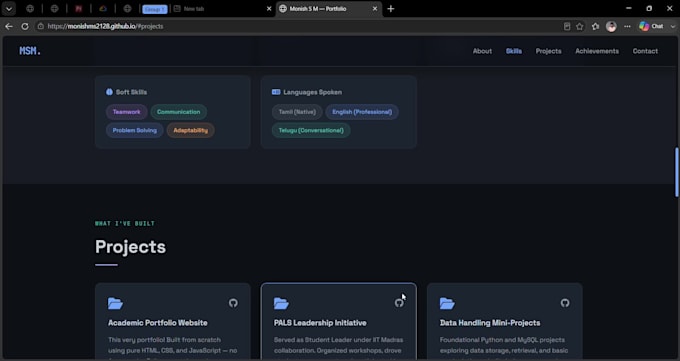This screenshot has width=680, height=361.
Task: Open the browser profile avatar
Action: 611,26
